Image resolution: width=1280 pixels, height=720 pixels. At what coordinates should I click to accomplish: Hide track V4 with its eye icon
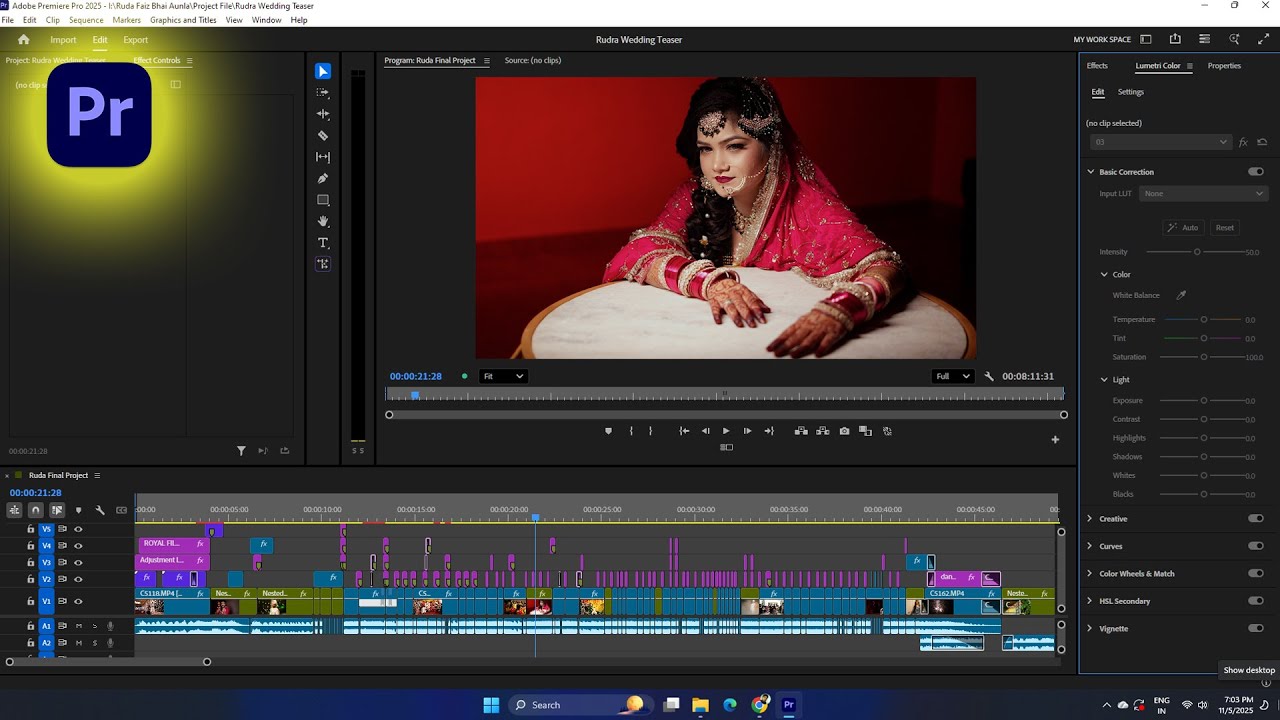[78, 546]
